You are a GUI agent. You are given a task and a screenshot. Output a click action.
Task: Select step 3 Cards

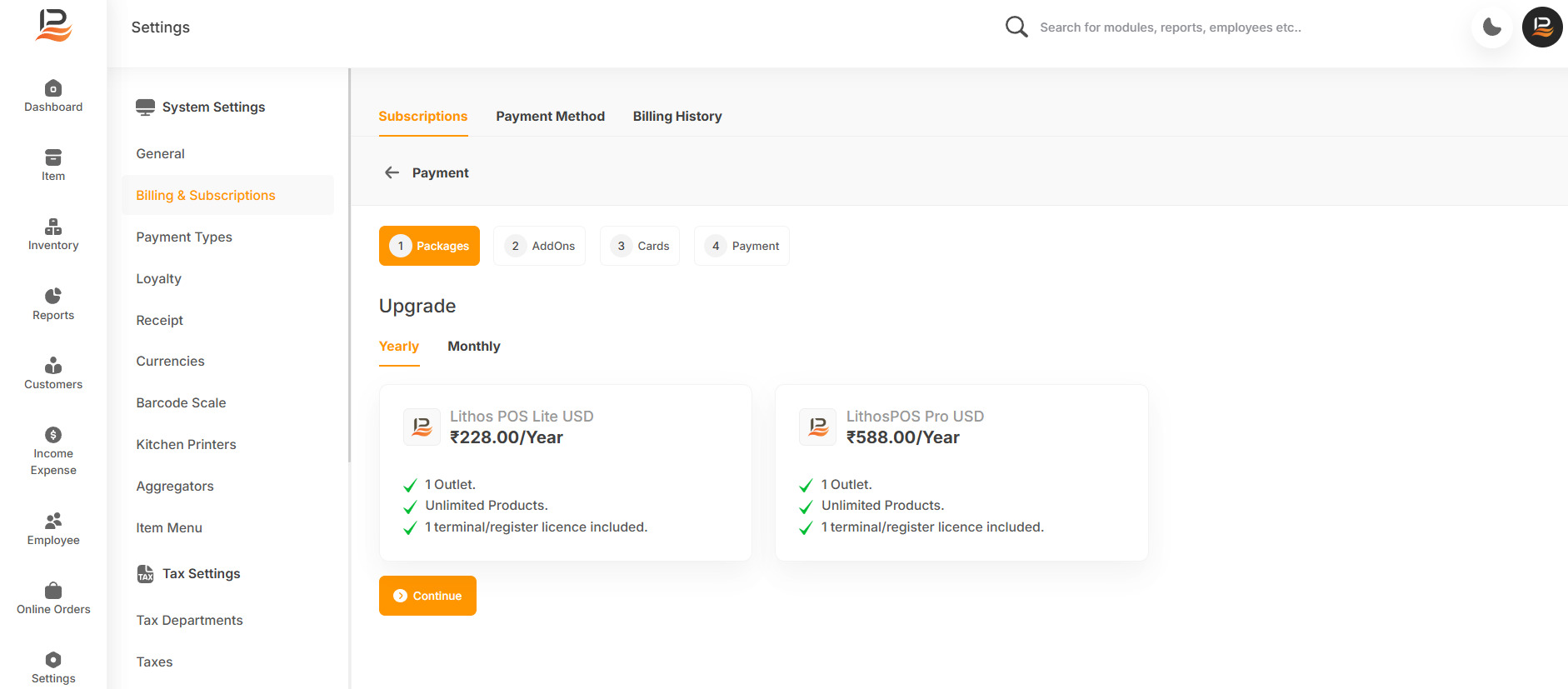tap(640, 246)
